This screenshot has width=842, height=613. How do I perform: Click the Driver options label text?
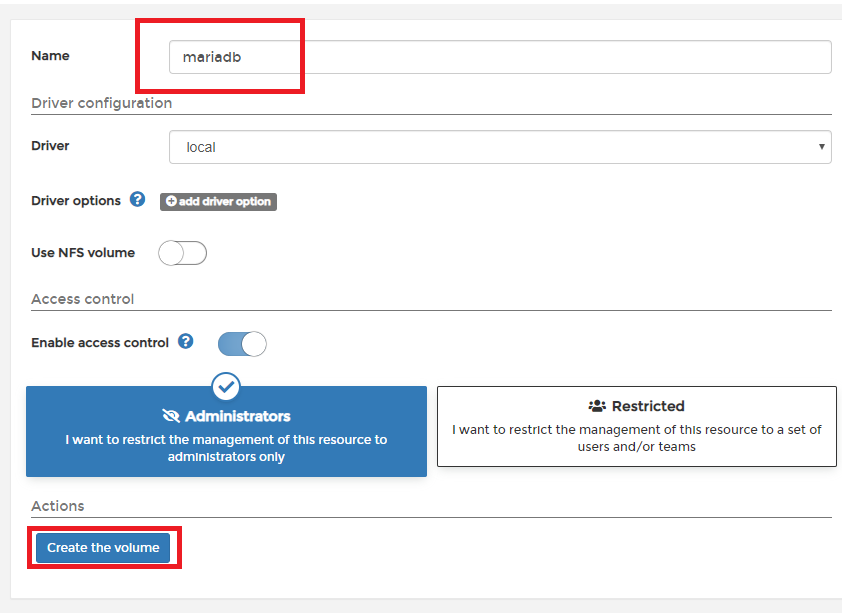tap(76, 201)
